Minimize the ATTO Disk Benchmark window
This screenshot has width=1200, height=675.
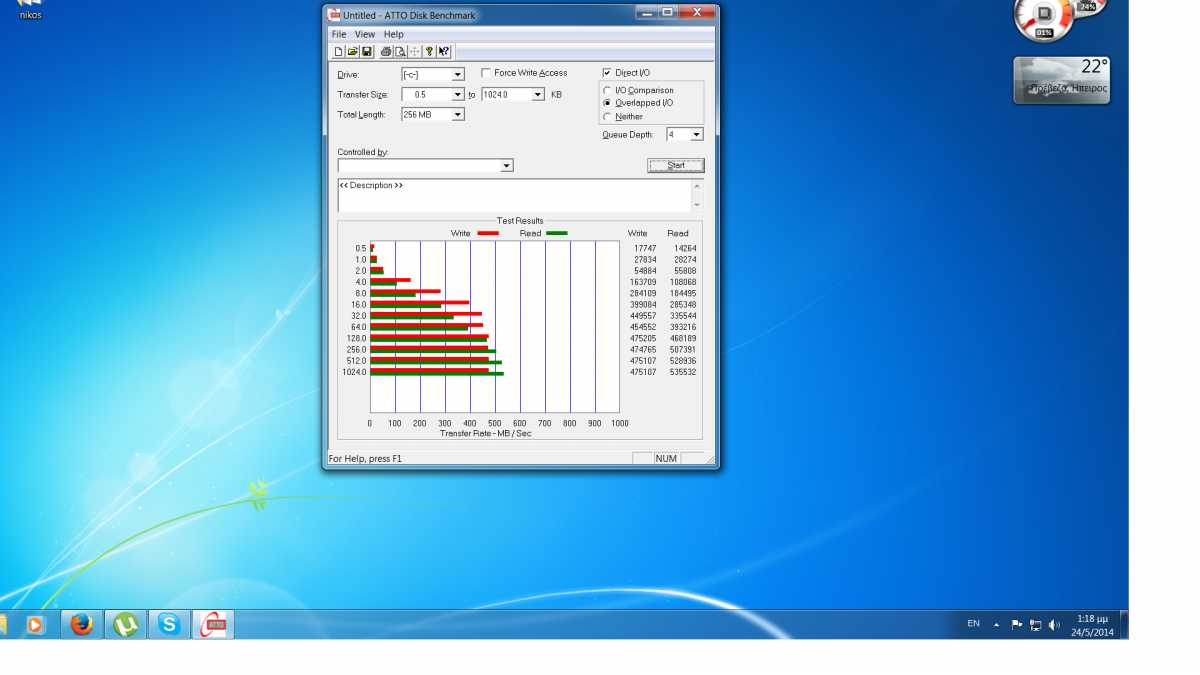click(647, 12)
